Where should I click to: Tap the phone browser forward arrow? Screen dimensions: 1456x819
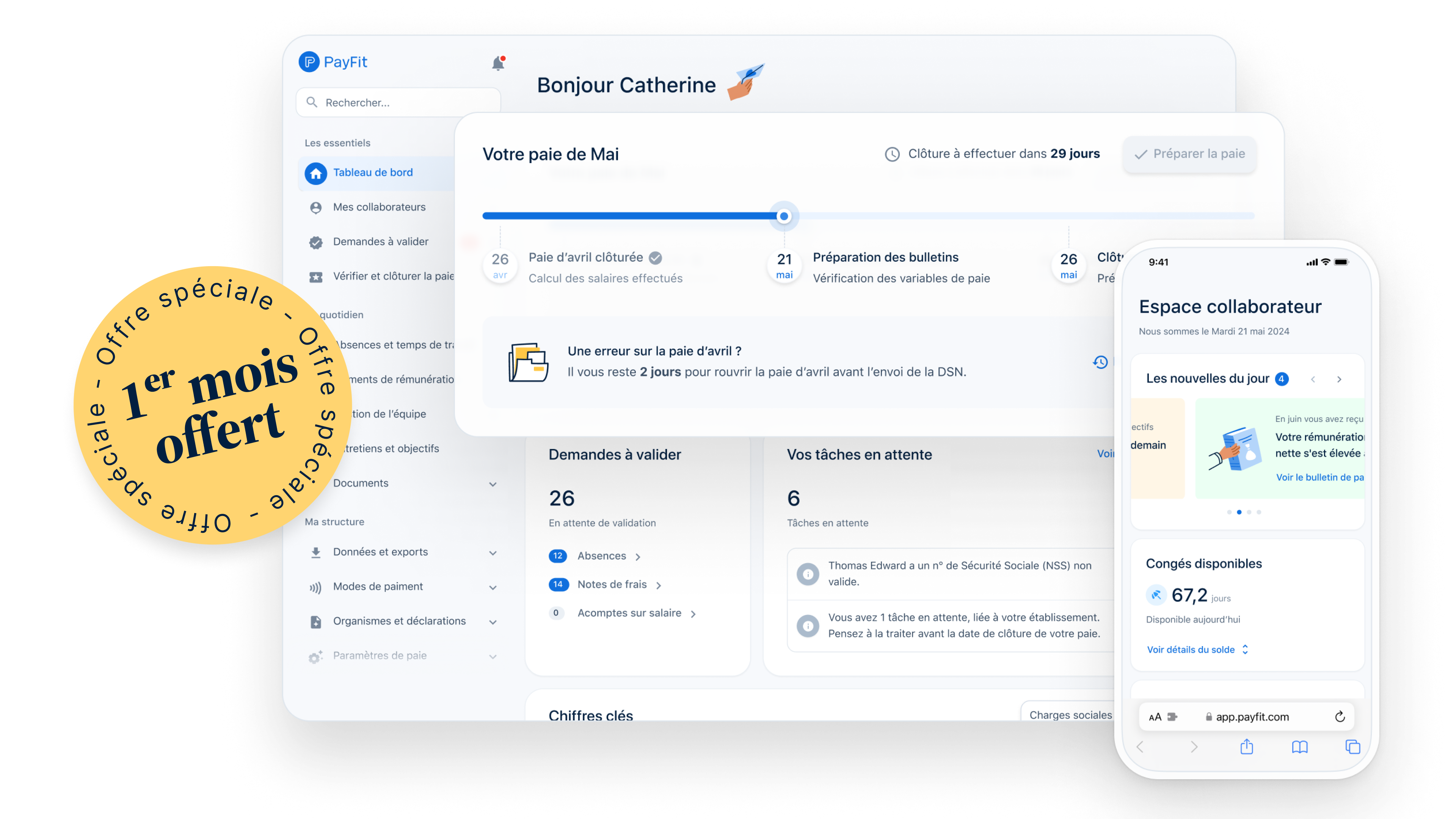[1194, 747]
